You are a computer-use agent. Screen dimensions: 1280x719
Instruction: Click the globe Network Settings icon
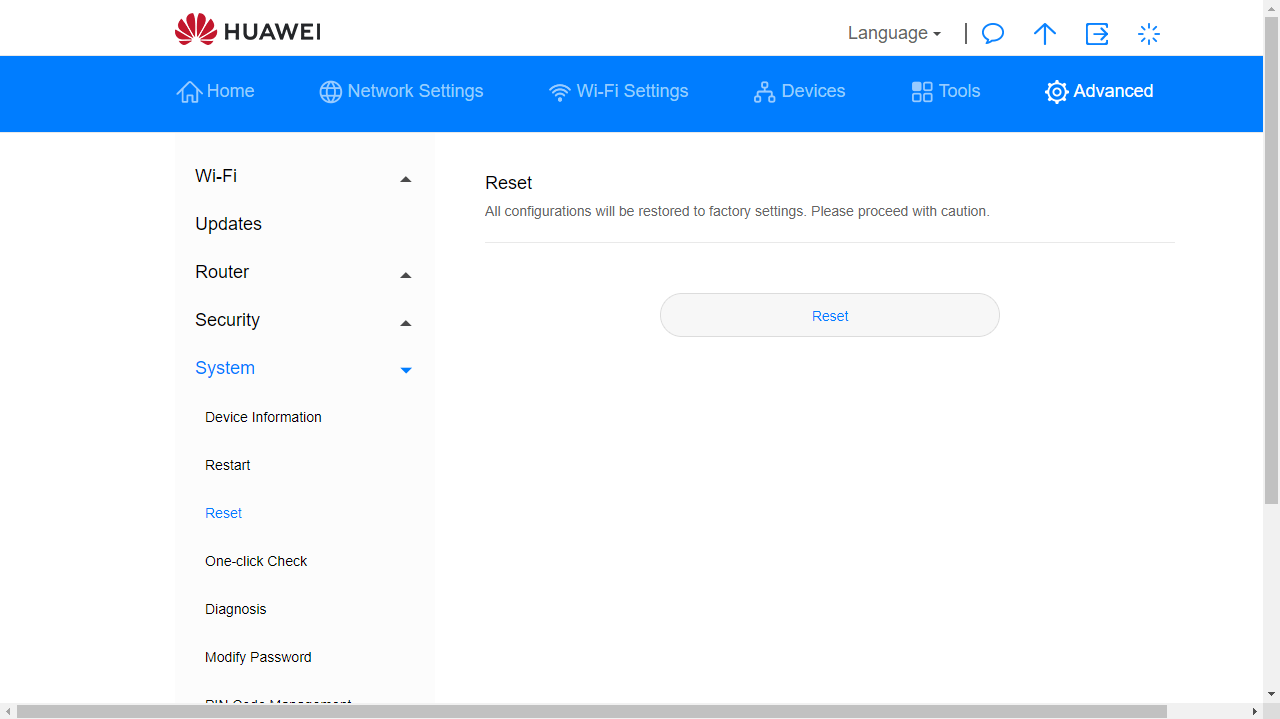click(x=330, y=92)
